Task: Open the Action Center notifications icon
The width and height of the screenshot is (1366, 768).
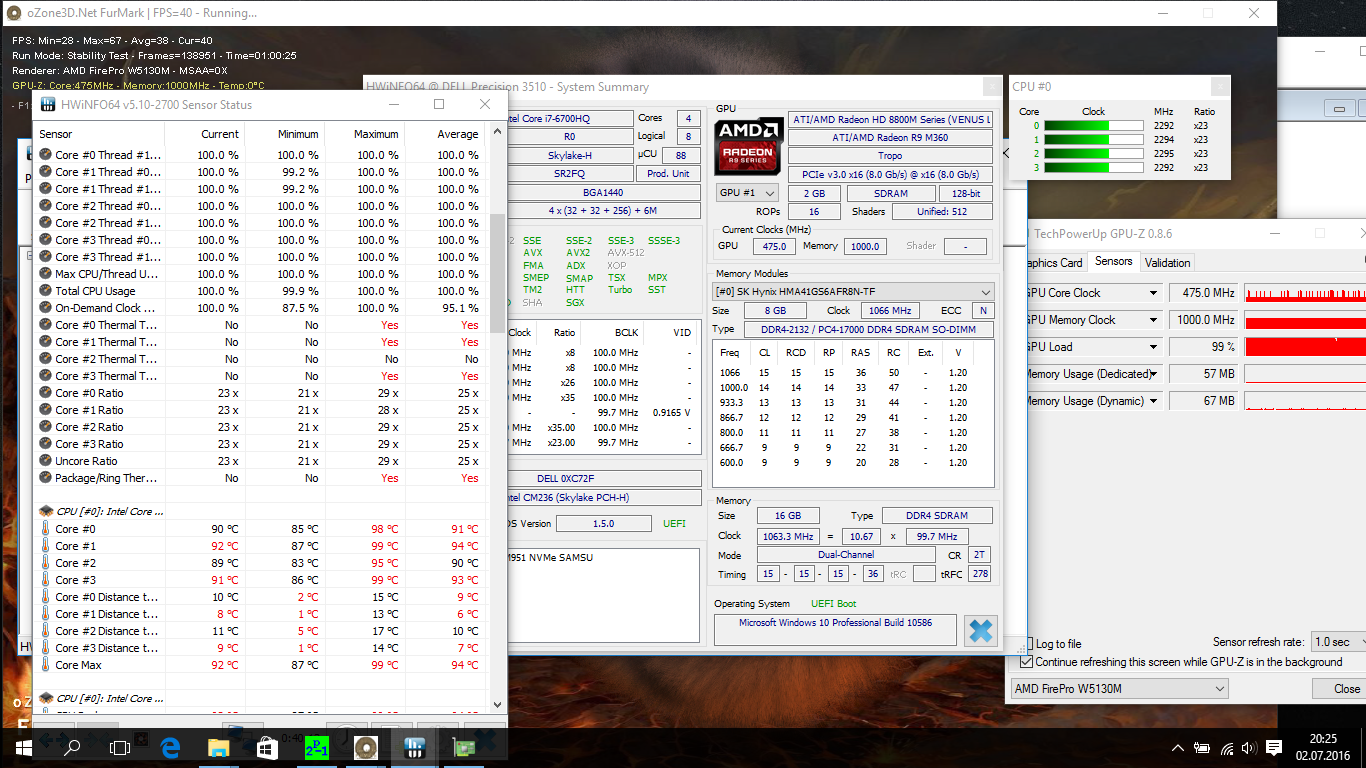Action: 1274,748
